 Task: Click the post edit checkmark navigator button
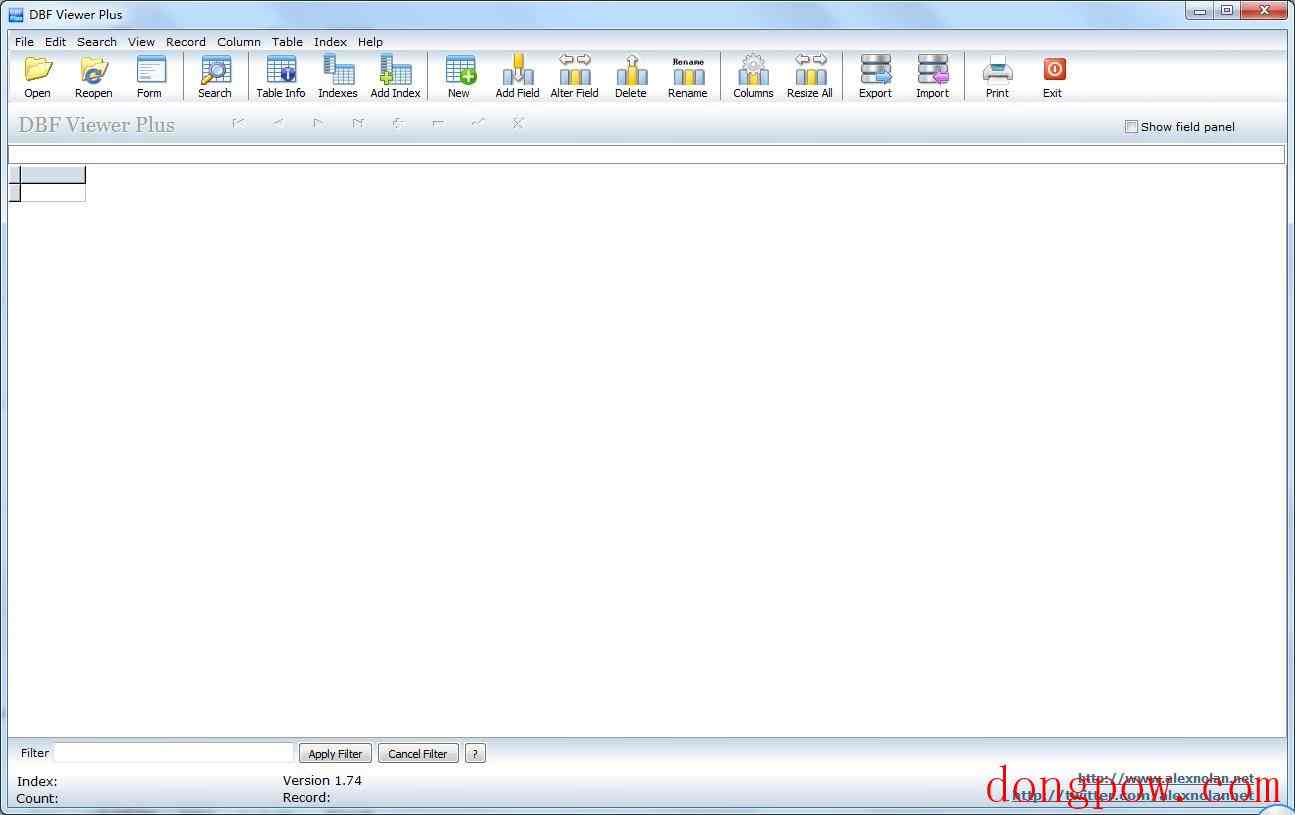pyautogui.click(x=478, y=123)
